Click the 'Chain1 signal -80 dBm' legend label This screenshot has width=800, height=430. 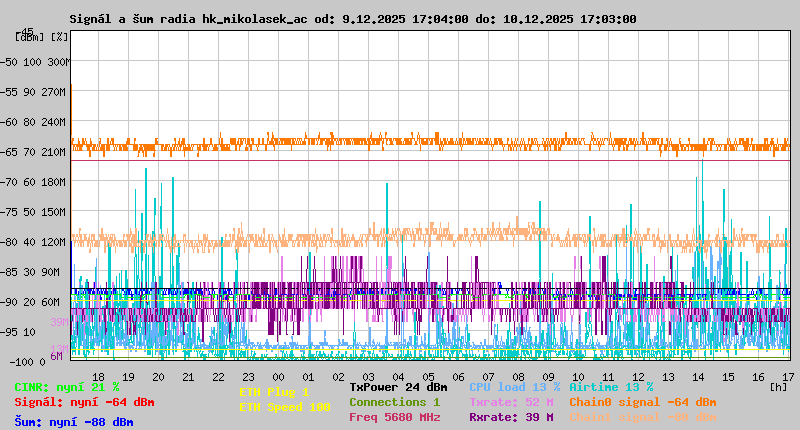(643, 417)
